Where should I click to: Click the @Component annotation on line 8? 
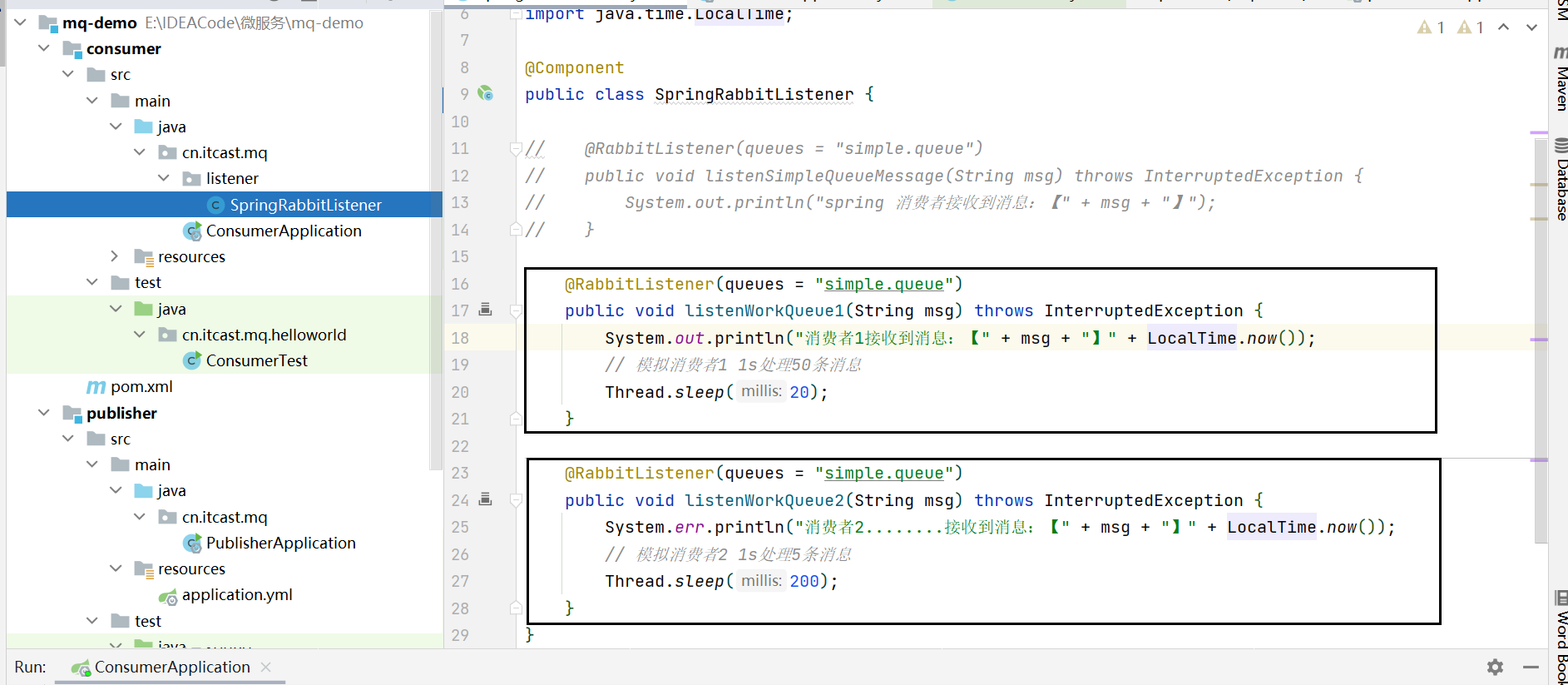[x=574, y=68]
